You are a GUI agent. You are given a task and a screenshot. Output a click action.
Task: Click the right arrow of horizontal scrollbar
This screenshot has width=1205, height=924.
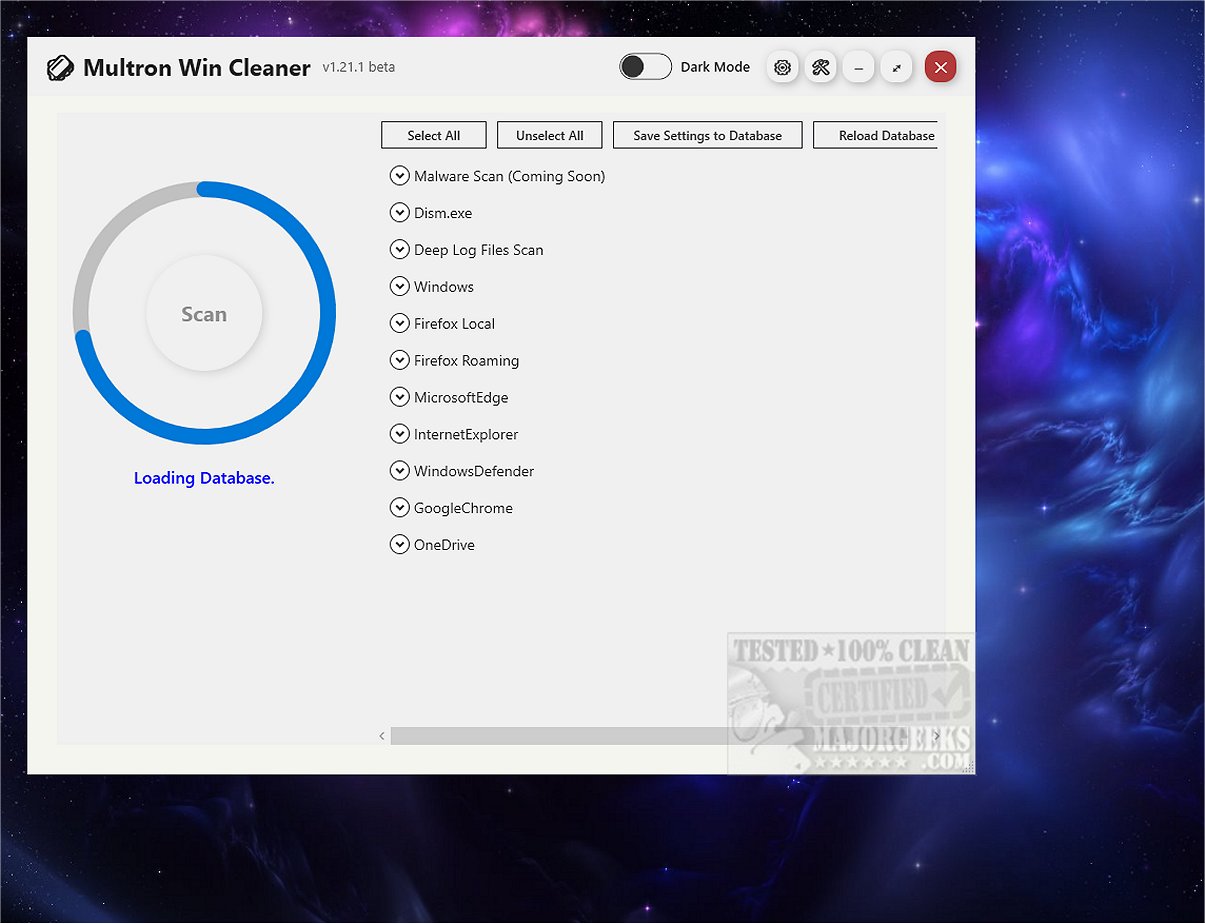coord(937,736)
